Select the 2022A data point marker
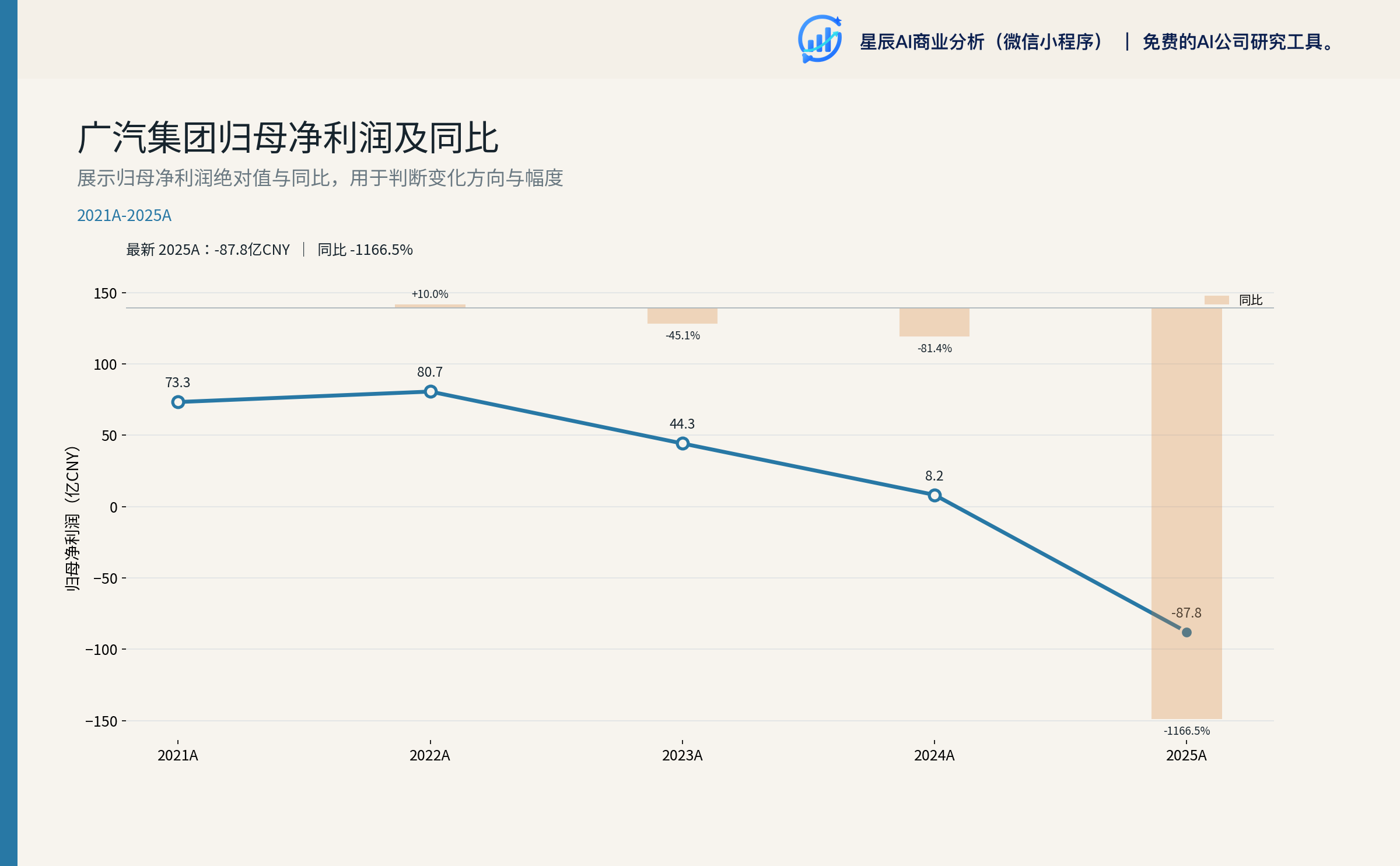Image resolution: width=1400 pixels, height=866 pixels. click(x=430, y=392)
